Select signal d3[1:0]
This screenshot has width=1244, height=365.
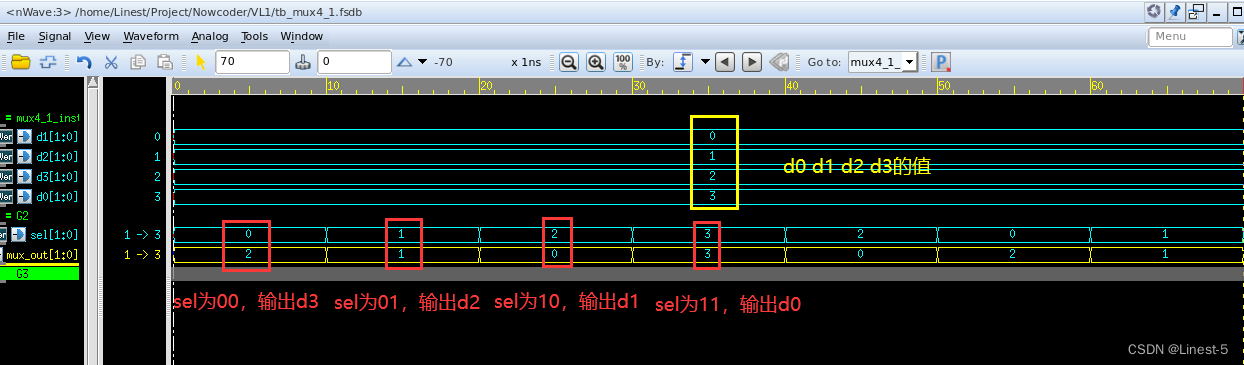tap(56, 177)
